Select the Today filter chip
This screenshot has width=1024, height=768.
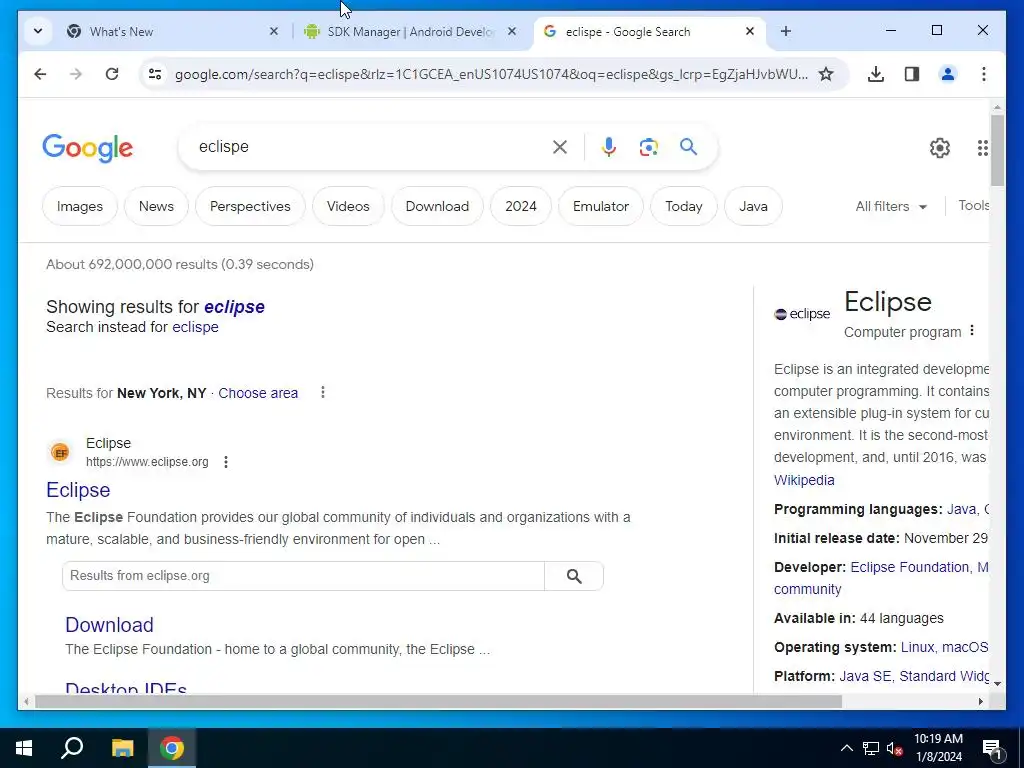(x=684, y=206)
